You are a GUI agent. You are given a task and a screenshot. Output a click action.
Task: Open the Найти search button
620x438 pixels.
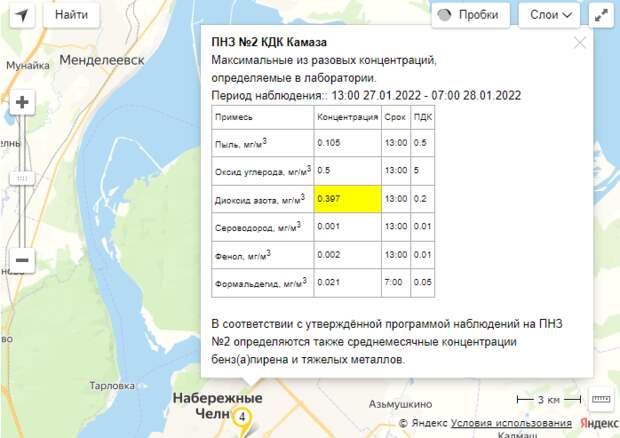71,15
